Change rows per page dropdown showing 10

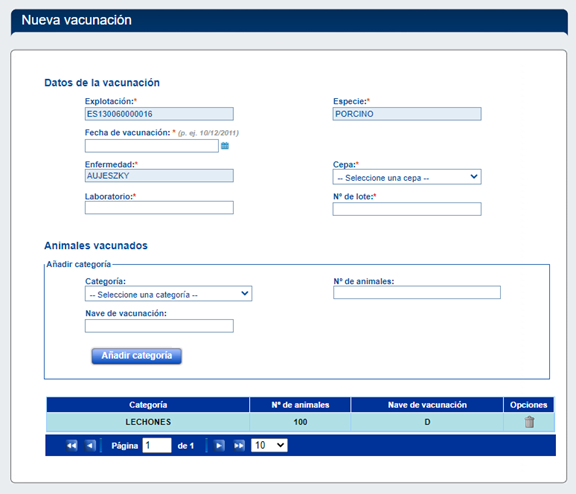pyautogui.click(x=269, y=445)
